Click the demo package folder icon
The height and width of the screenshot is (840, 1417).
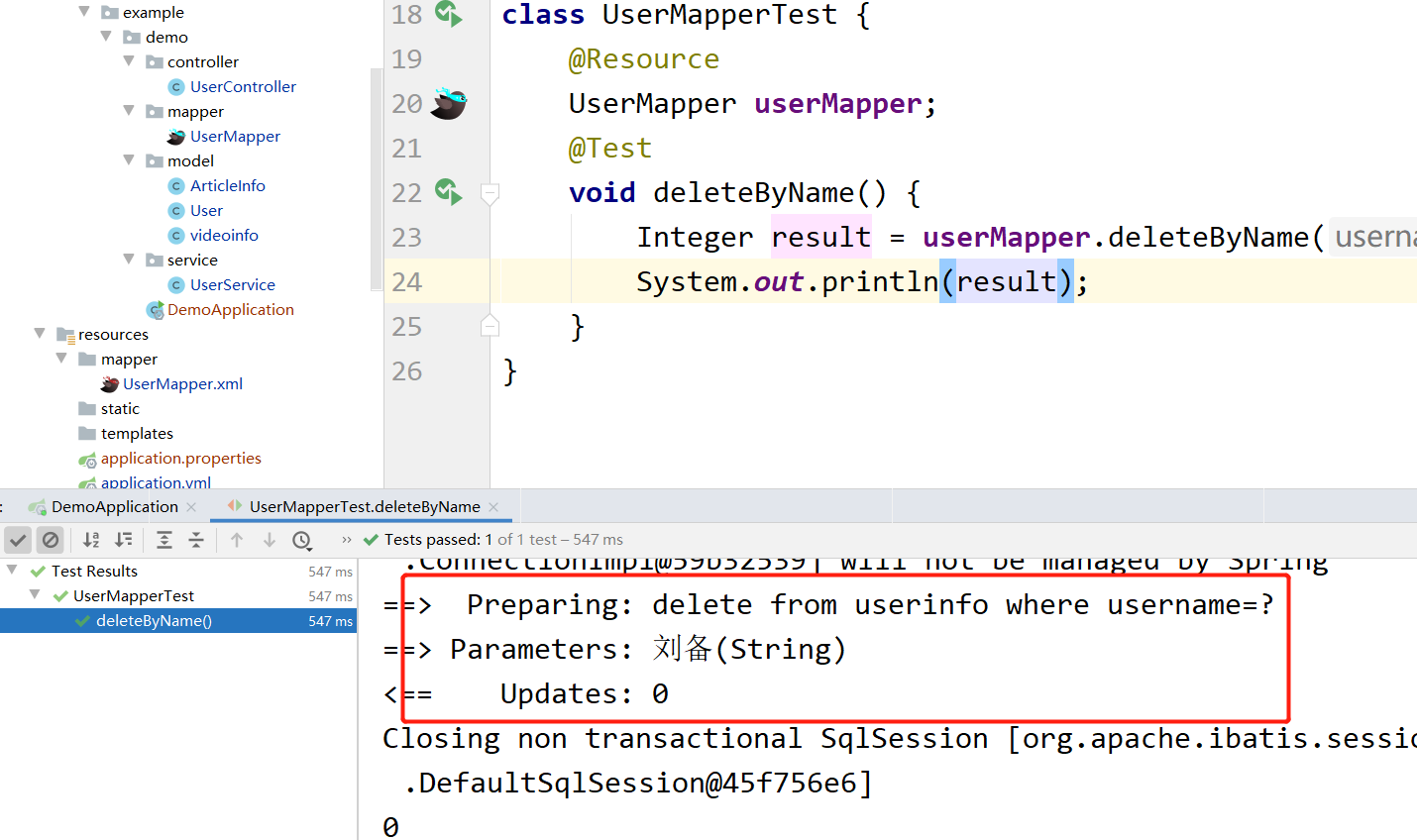[x=132, y=38]
